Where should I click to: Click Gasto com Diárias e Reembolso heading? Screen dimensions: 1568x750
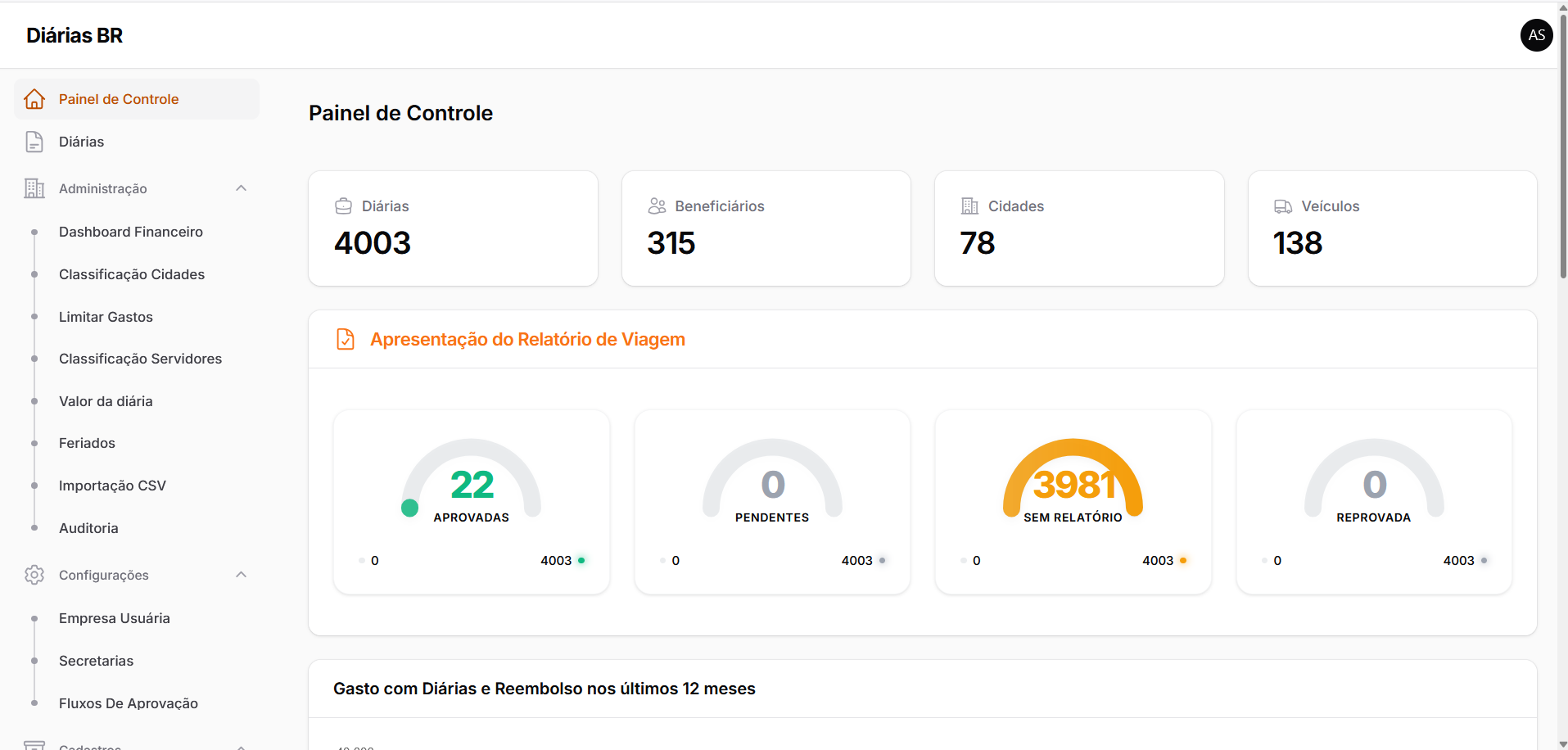point(545,689)
